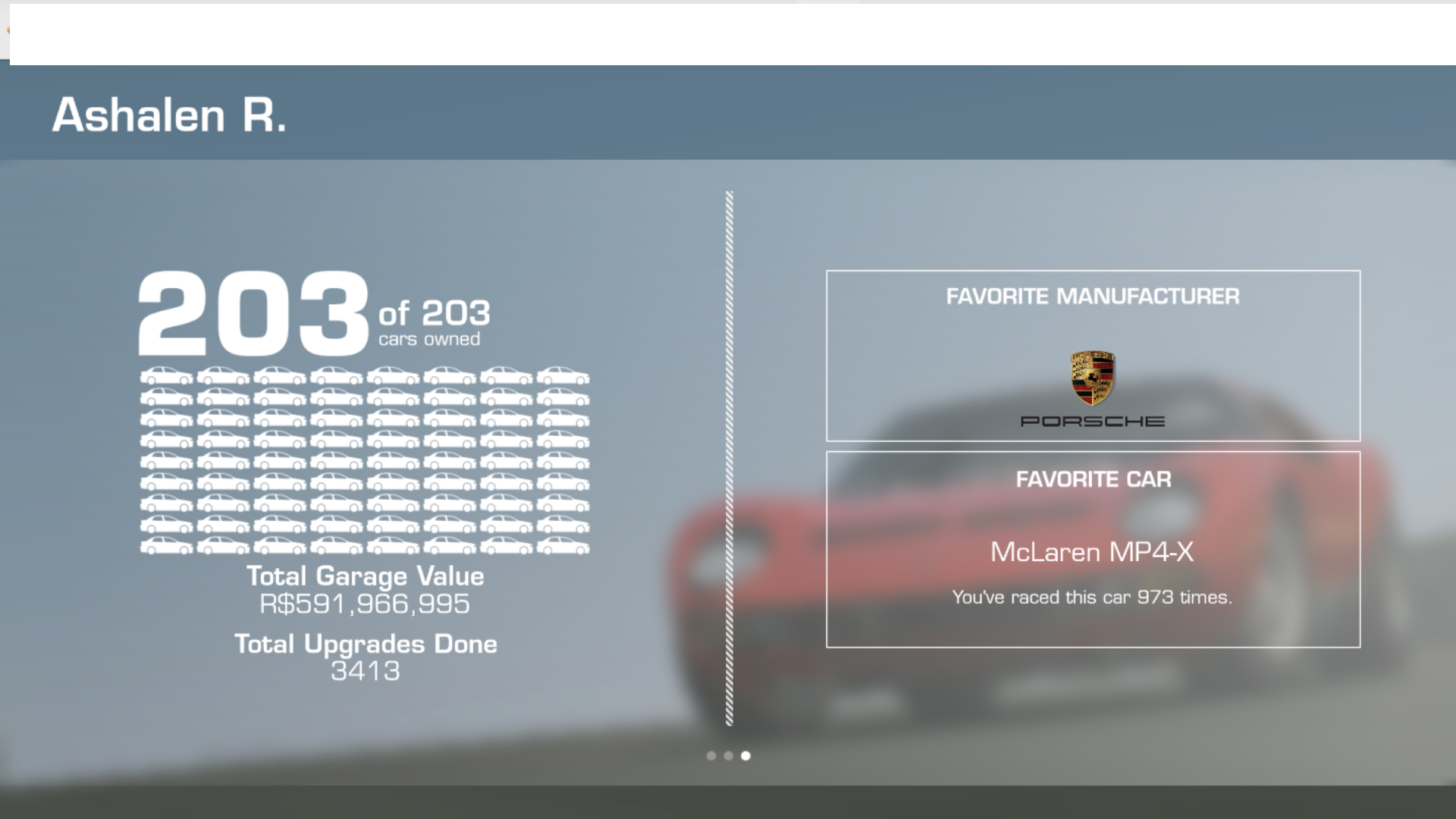Click the FAVORITE CAR heading
This screenshot has width=1456, height=819.
(x=1094, y=479)
